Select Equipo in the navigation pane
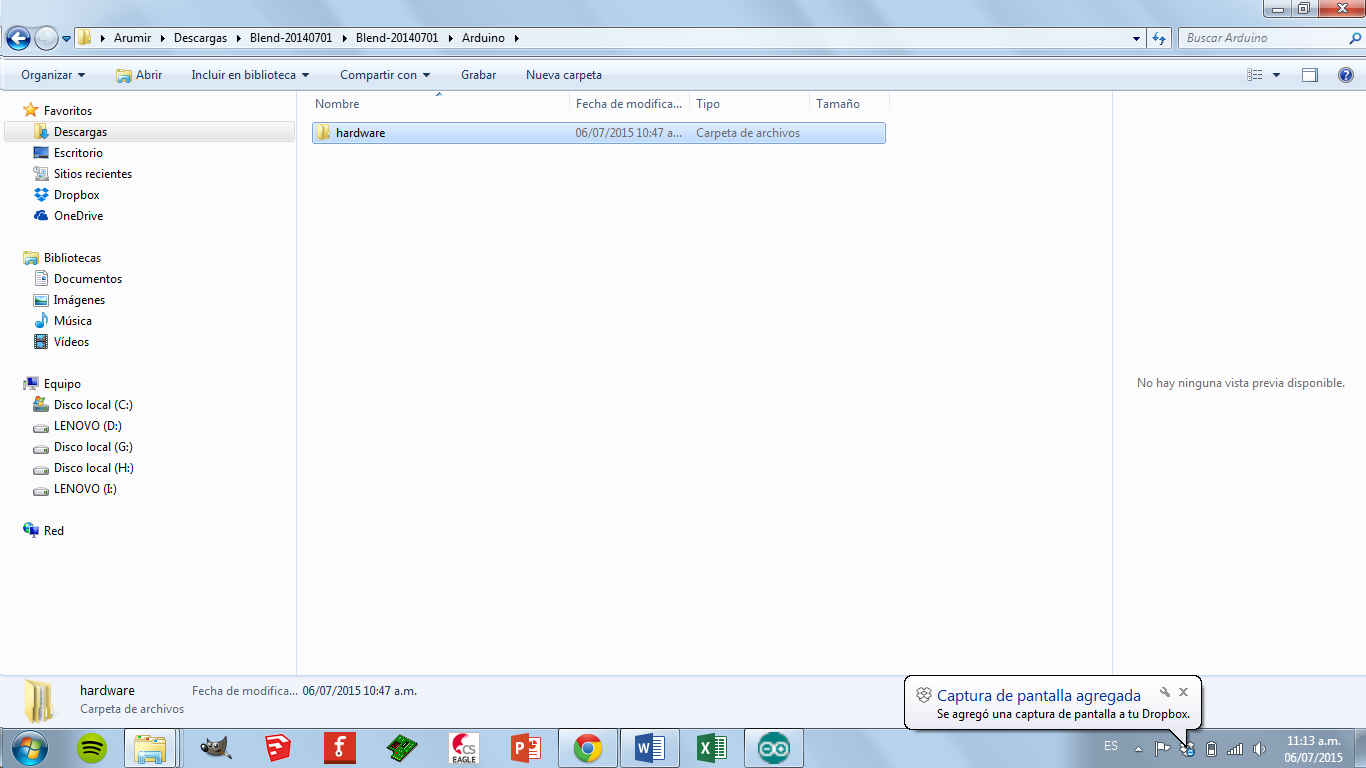 point(62,384)
